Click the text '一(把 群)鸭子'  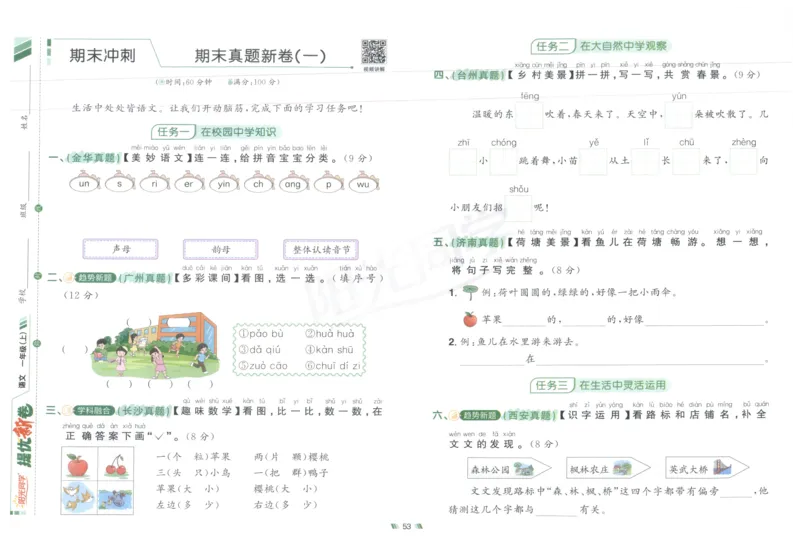coord(291,473)
